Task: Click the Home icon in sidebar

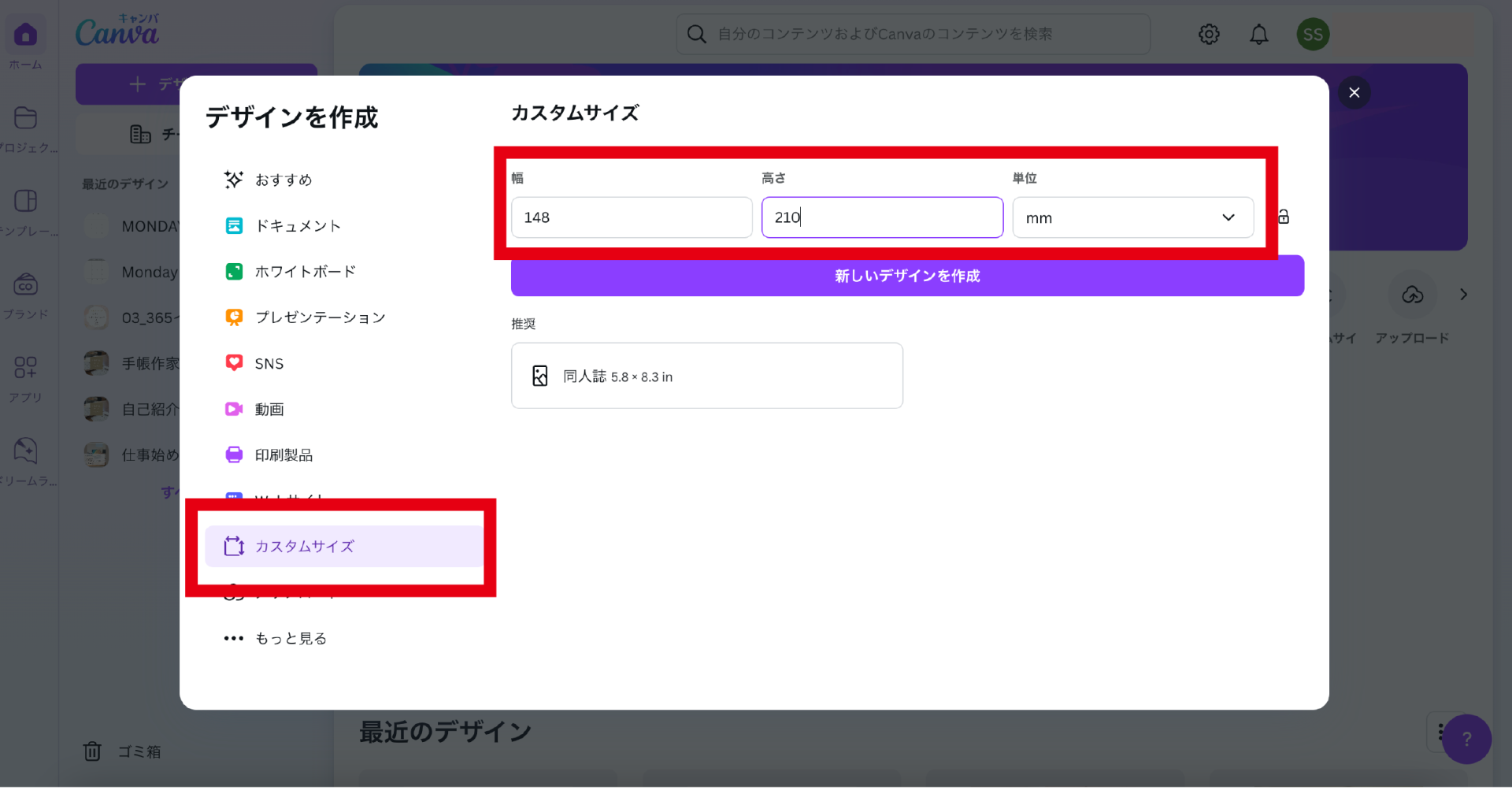Action: tap(25, 35)
